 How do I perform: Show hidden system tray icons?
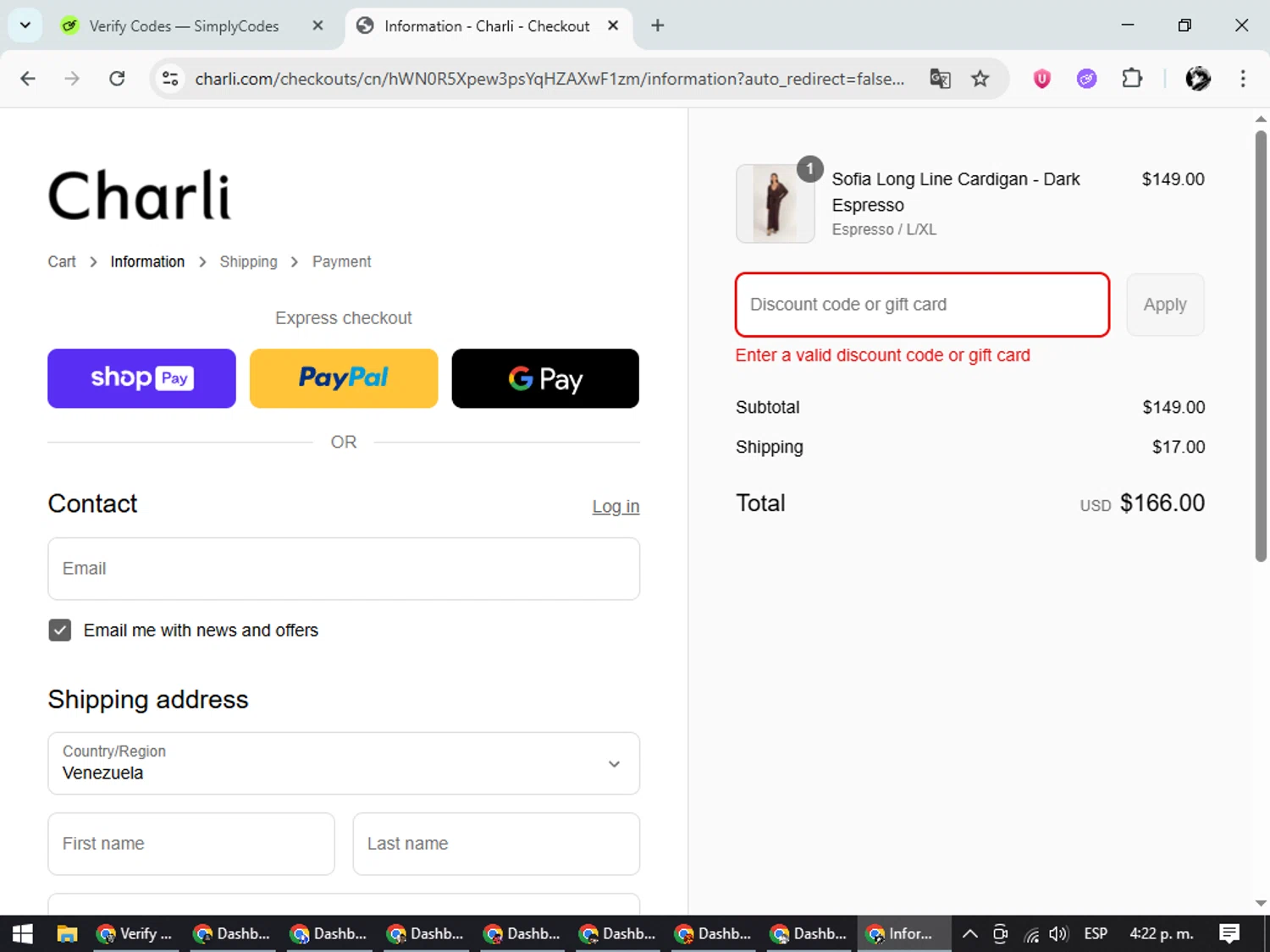(970, 934)
